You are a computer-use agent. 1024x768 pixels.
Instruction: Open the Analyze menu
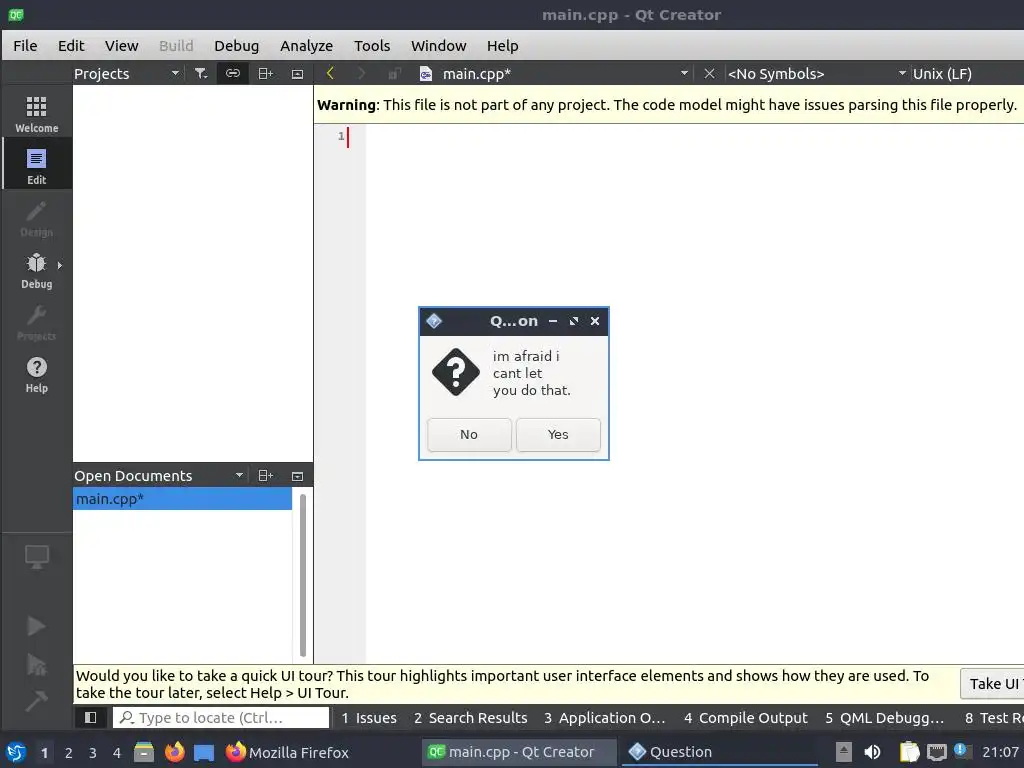click(x=306, y=46)
